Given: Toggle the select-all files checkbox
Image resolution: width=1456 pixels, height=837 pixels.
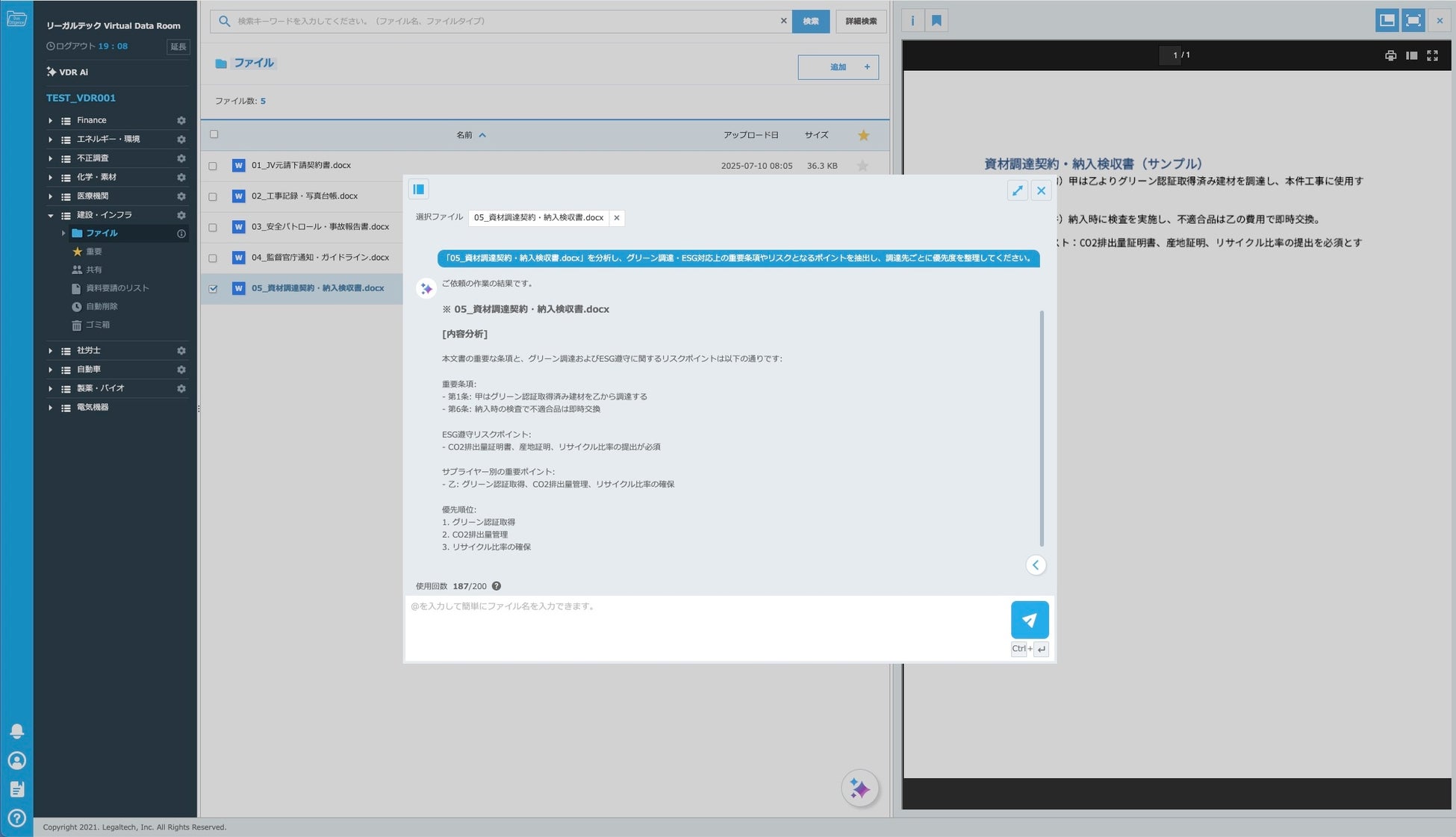Looking at the screenshot, I should [x=214, y=134].
